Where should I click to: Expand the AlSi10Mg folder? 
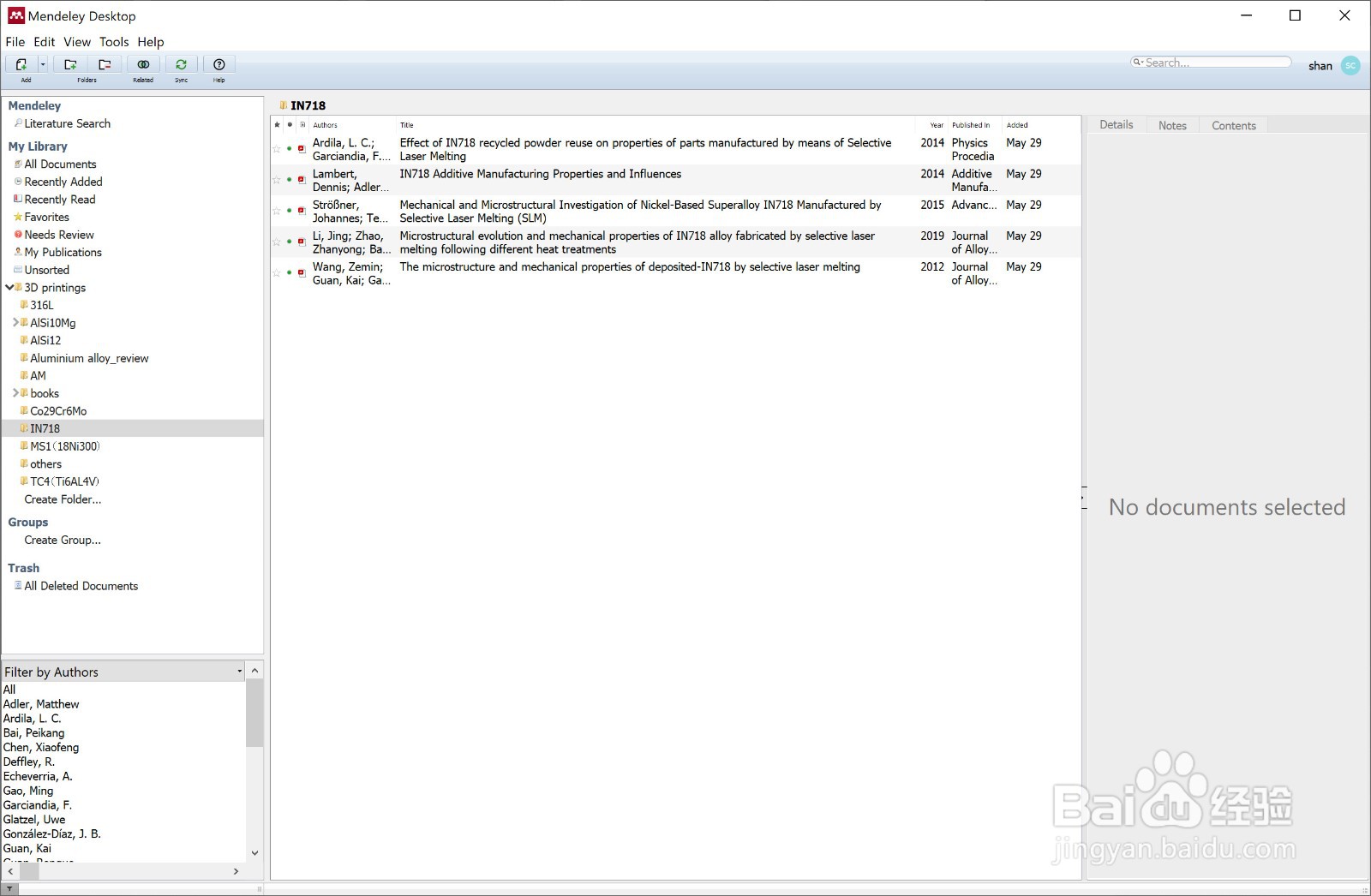[15, 323]
